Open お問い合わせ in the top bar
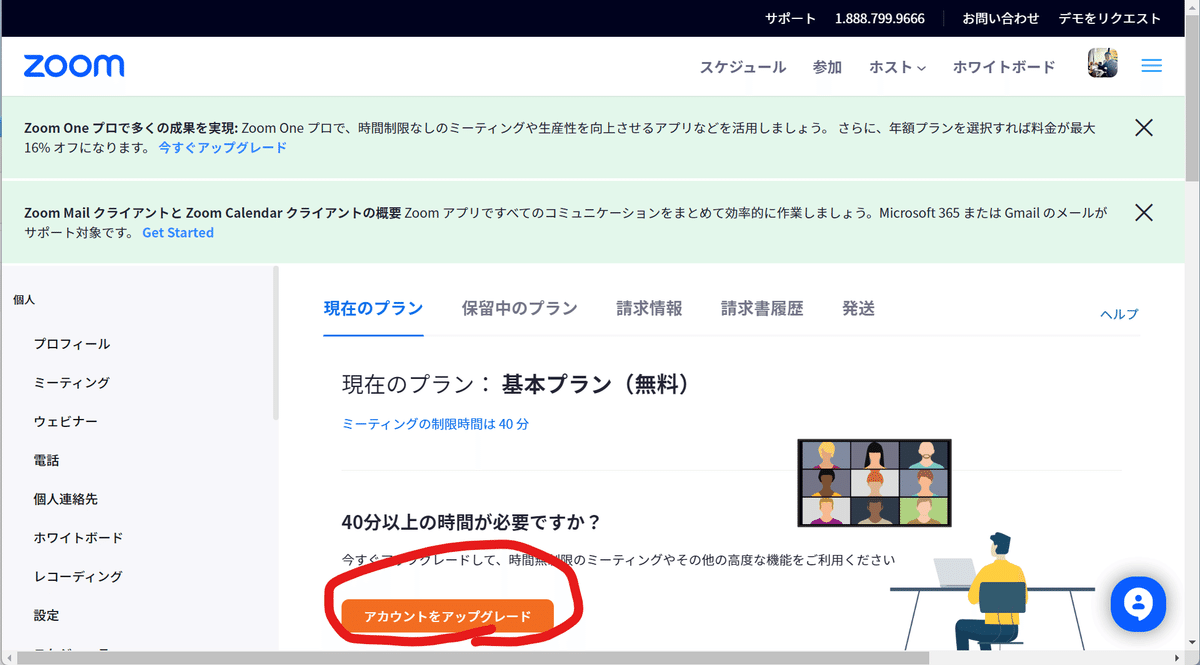This screenshot has width=1200, height=665. pos(1001,18)
